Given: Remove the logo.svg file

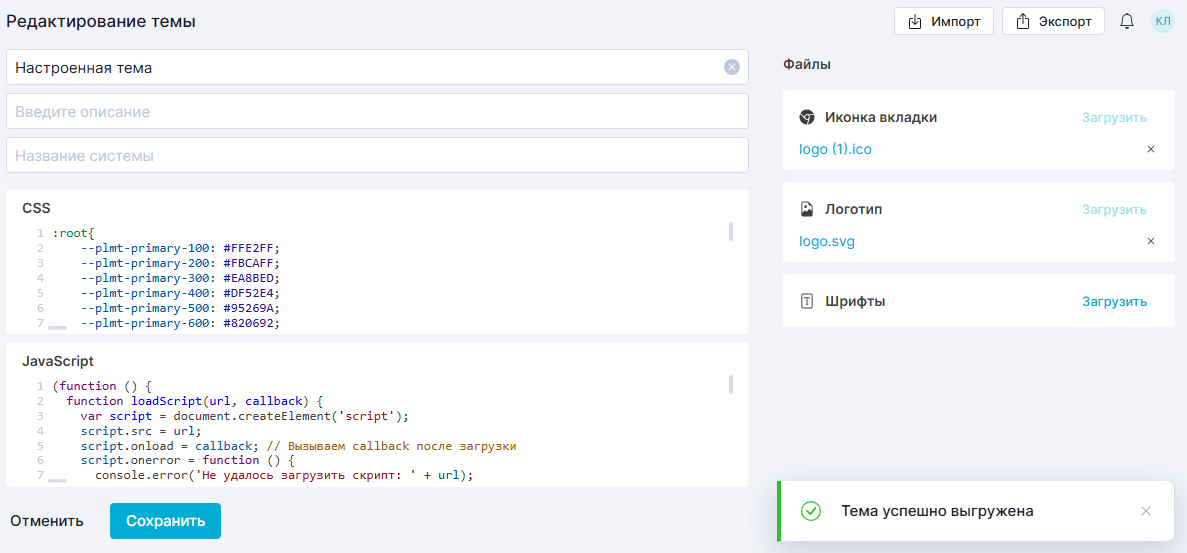Looking at the screenshot, I should click(1150, 241).
